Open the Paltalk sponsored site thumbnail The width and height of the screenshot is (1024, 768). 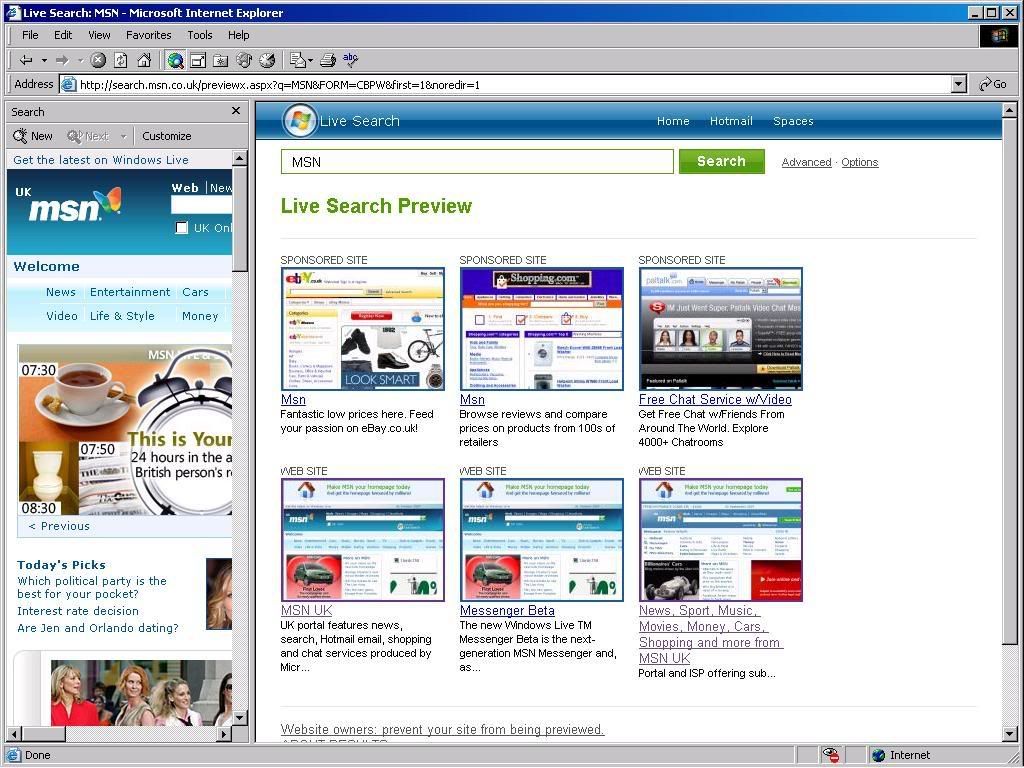721,328
